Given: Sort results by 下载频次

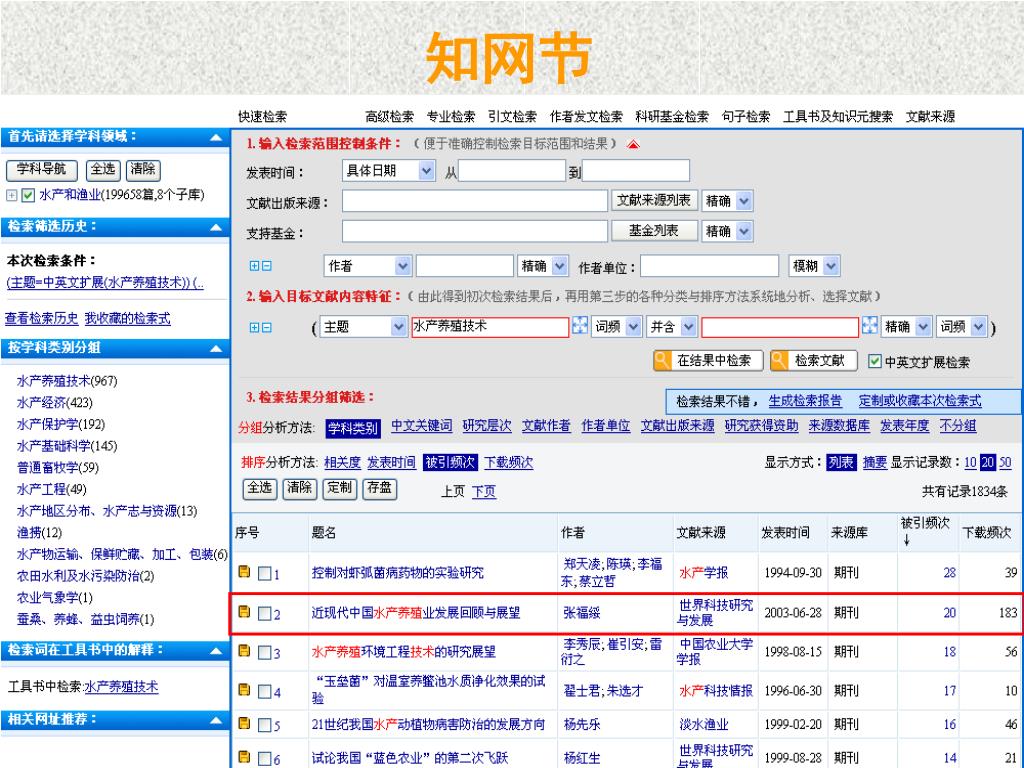Looking at the screenshot, I should click(508, 462).
